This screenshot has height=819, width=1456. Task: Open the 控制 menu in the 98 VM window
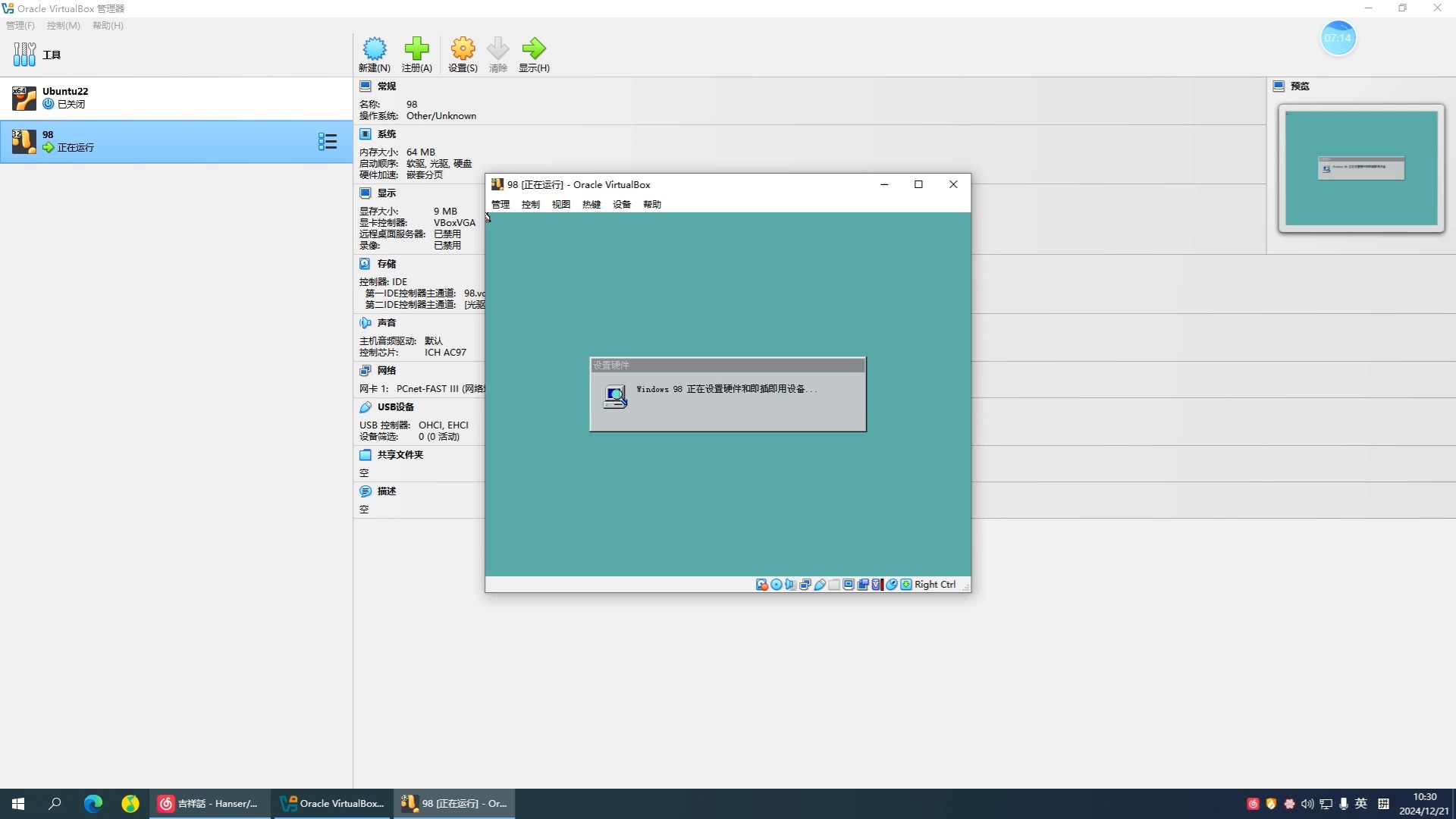coord(531,205)
